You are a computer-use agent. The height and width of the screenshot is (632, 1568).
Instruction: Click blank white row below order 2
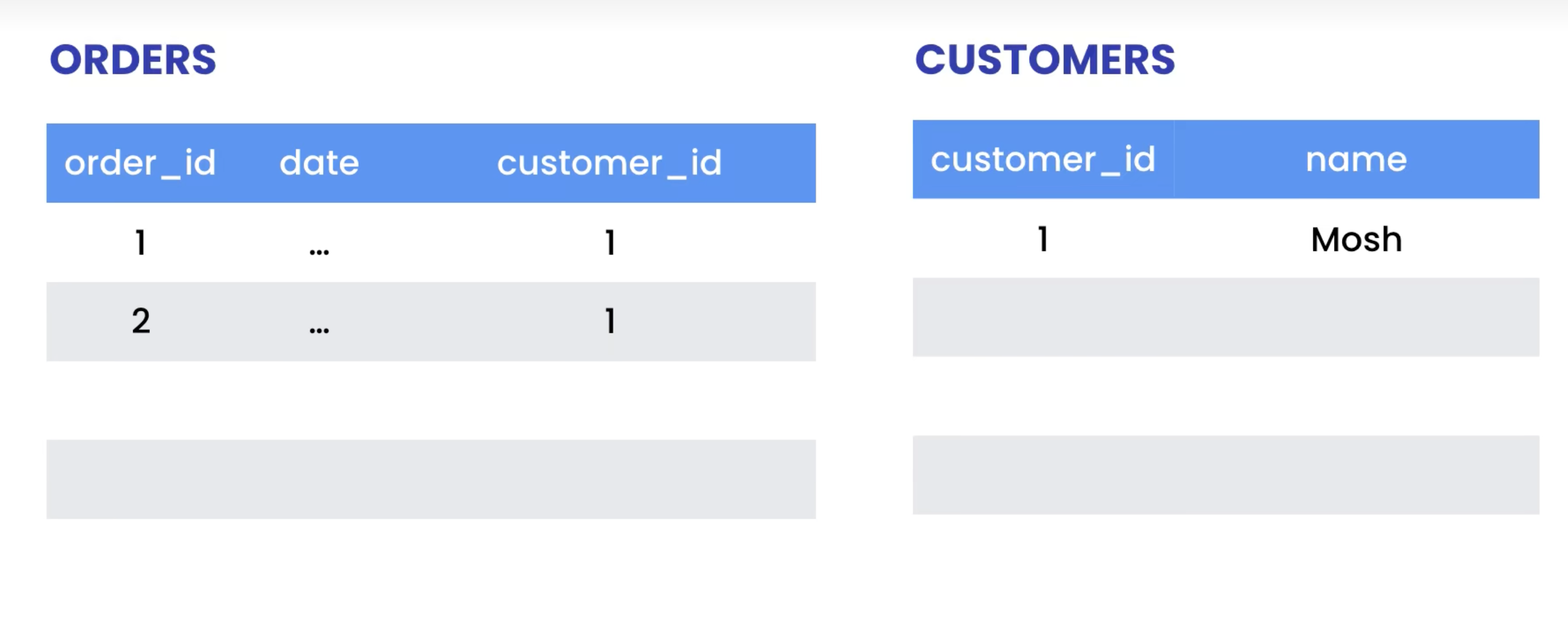tap(431, 400)
